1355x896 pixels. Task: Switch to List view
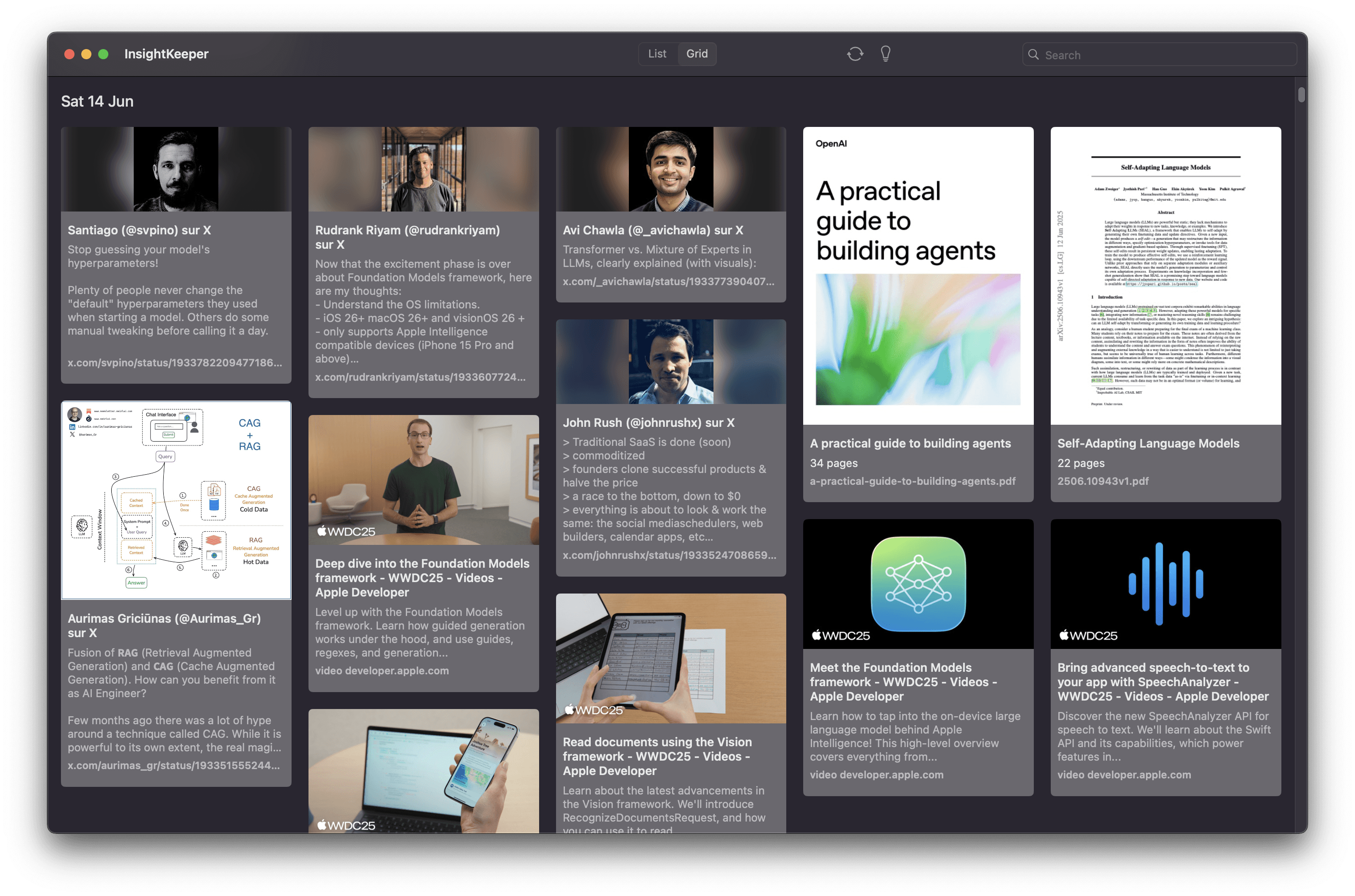(657, 54)
